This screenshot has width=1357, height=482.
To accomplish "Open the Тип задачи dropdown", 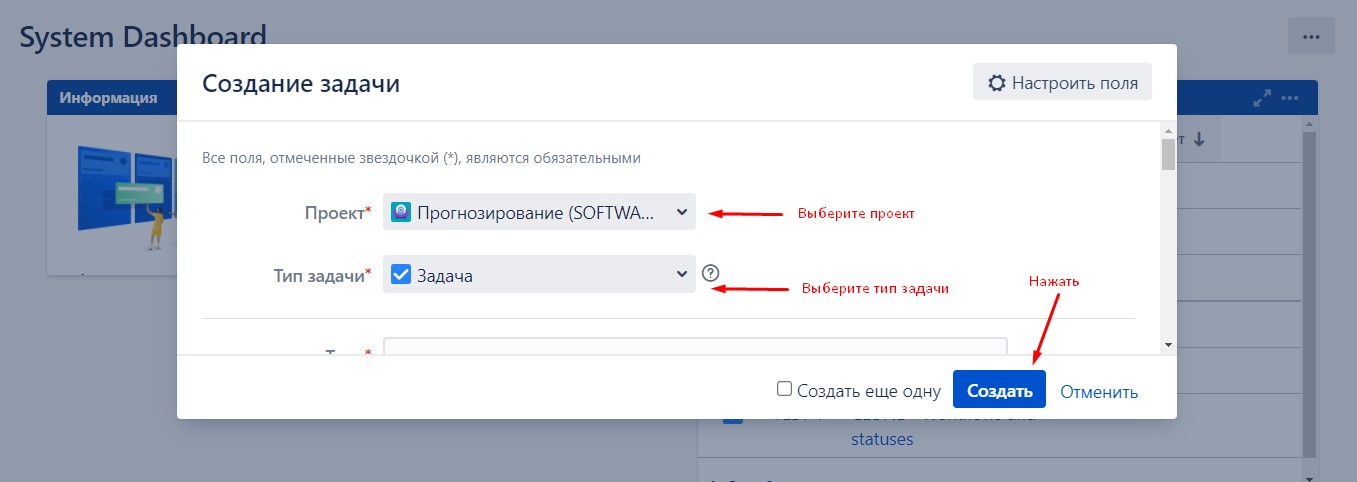I will (539, 274).
